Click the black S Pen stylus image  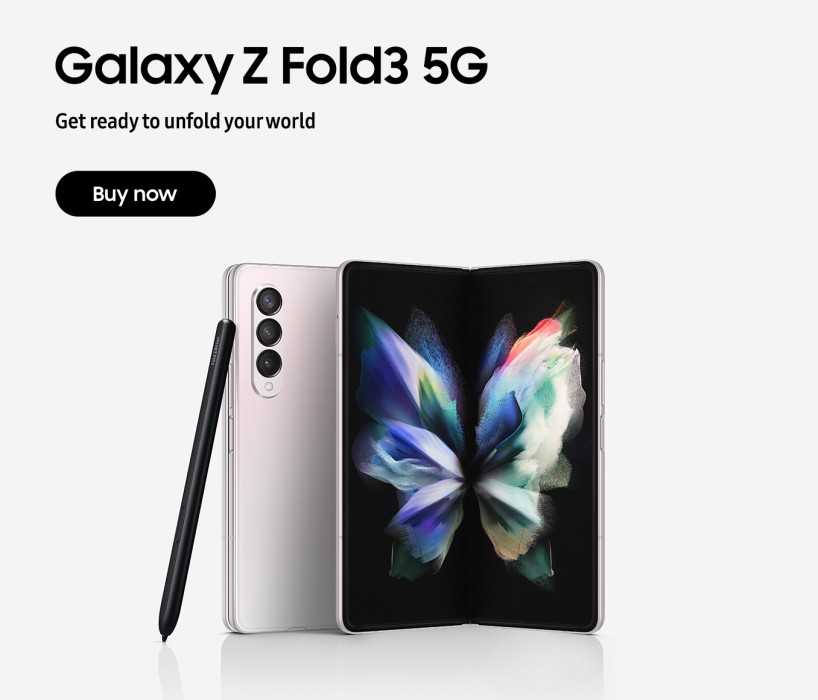[x=197, y=480]
